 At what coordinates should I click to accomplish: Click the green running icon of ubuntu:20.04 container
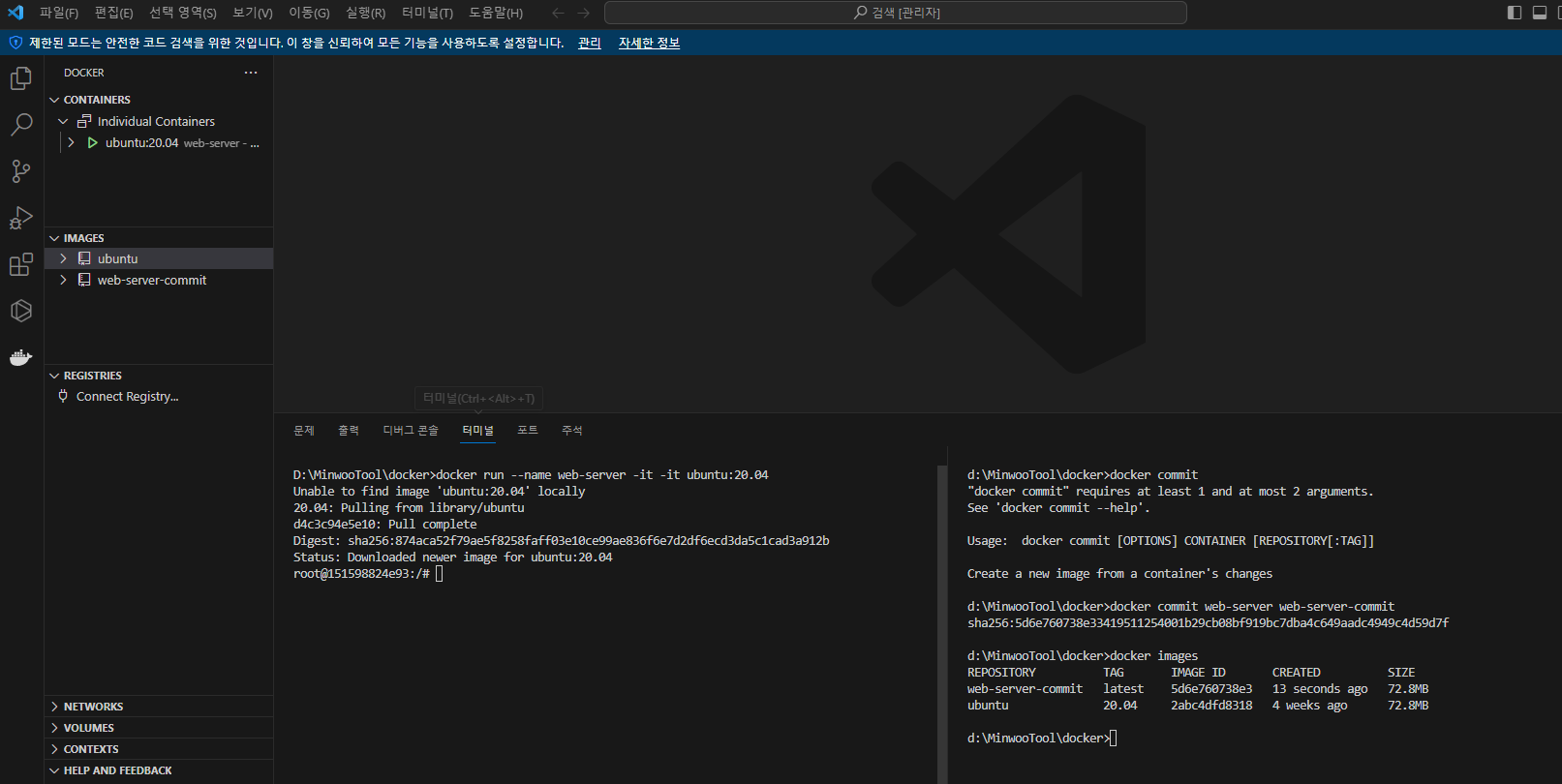(x=93, y=142)
